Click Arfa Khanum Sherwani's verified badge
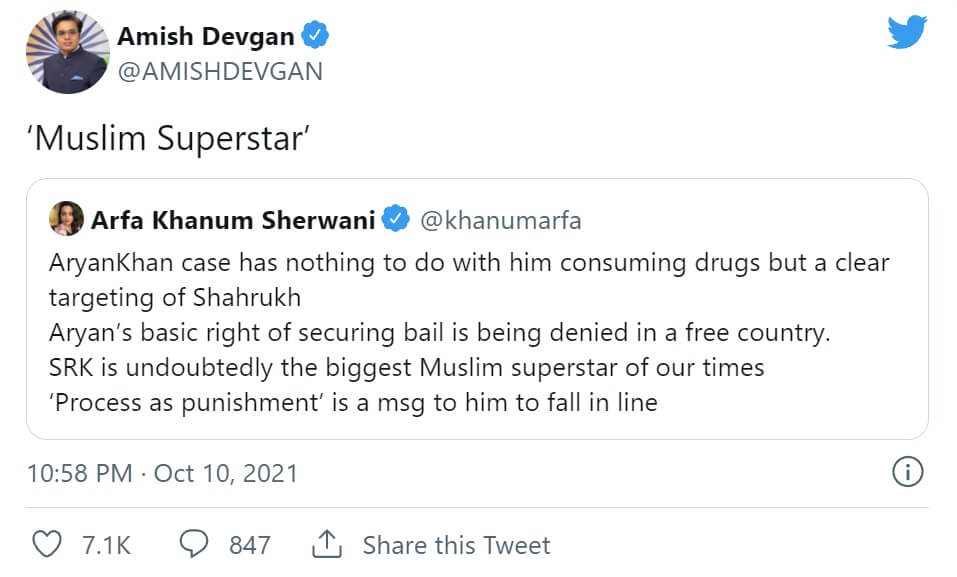This screenshot has height=577, width=957. [397, 219]
